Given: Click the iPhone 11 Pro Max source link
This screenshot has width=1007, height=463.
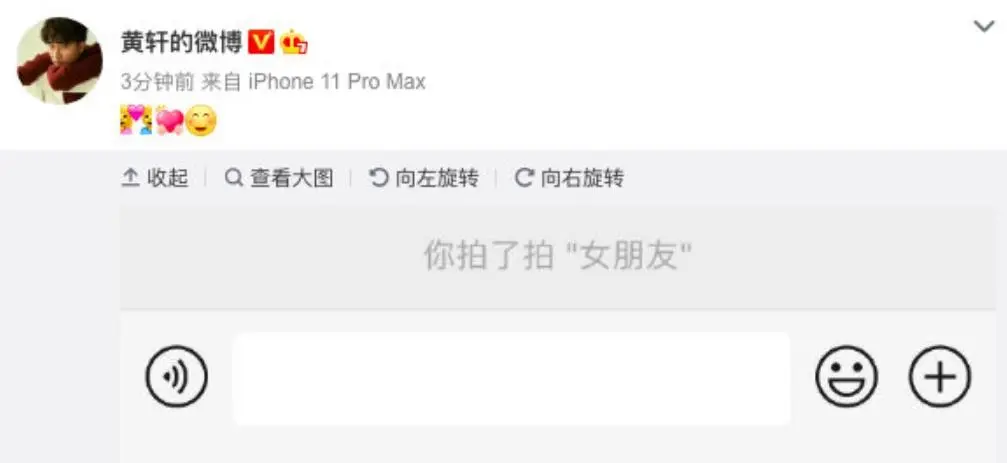Looking at the screenshot, I should pos(337,82).
